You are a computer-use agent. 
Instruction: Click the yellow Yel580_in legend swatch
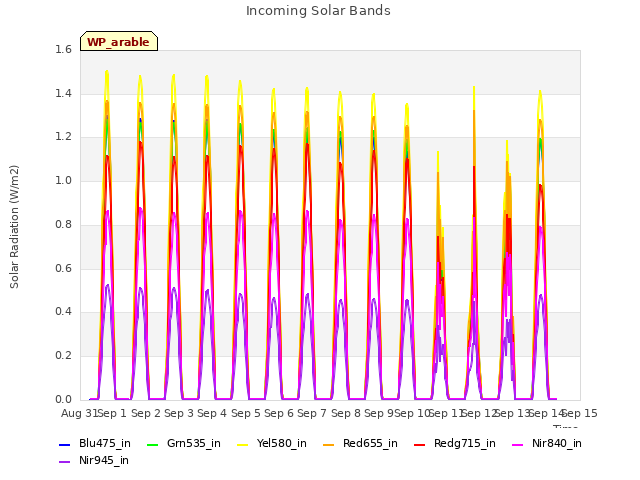click(x=243, y=444)
